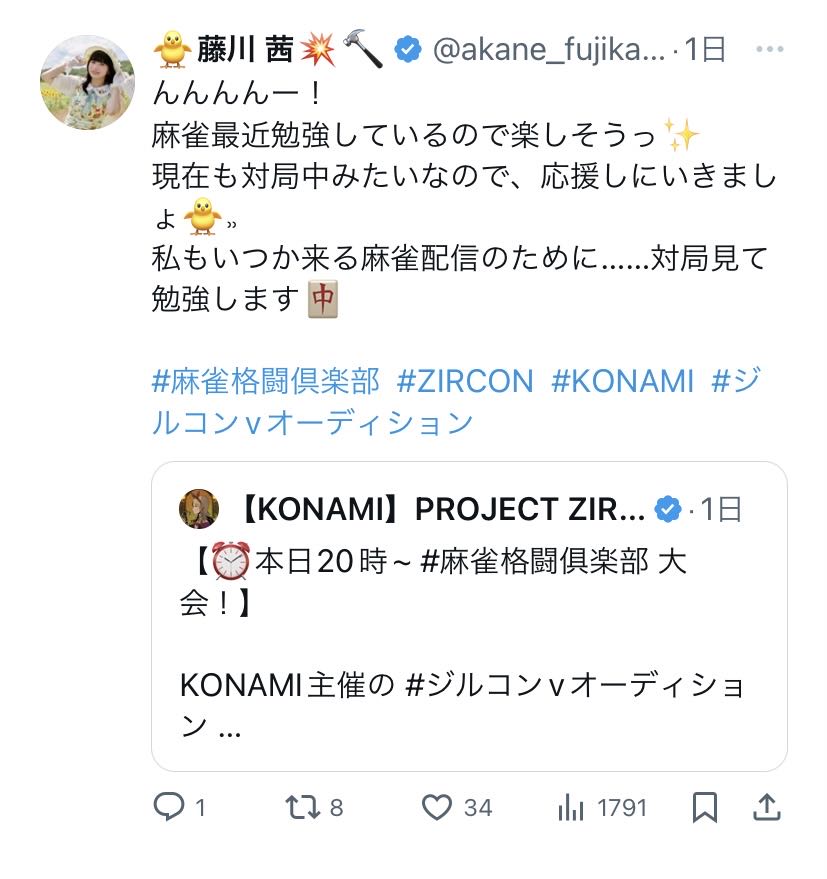Bookmark this tweet
This screenshot has width=827, height=879.
pos(705,807)
